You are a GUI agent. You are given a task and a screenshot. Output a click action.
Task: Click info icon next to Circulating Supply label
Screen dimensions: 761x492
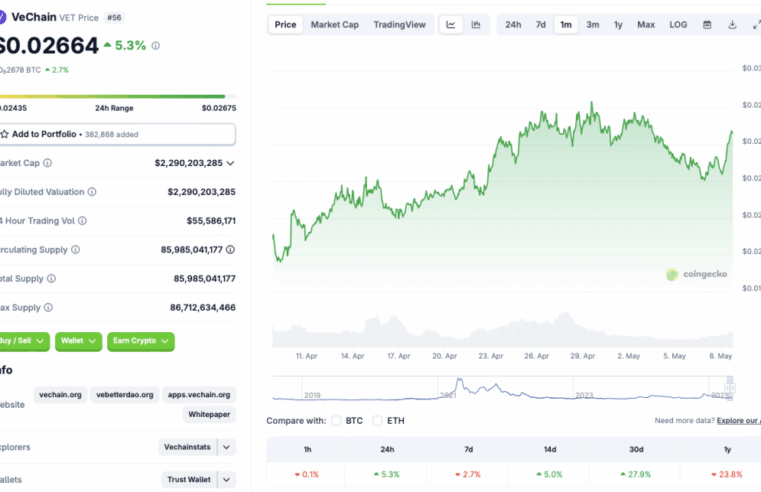75,249
